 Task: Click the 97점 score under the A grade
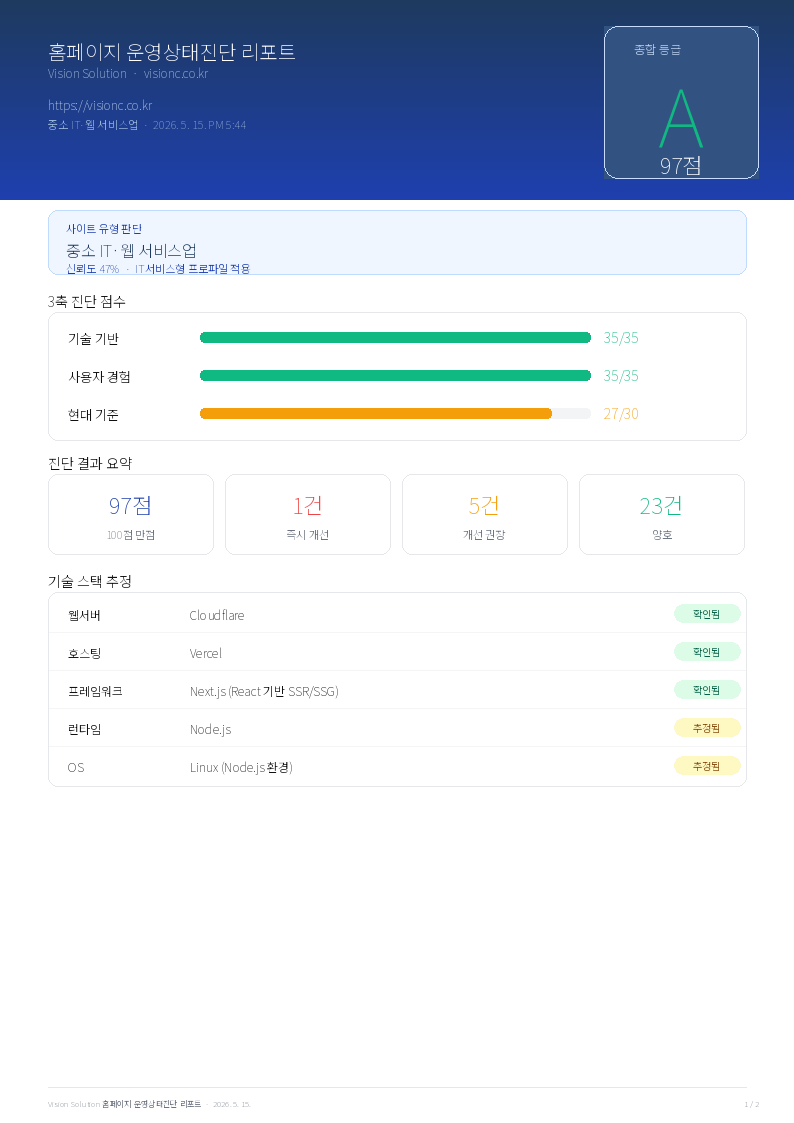681,165
